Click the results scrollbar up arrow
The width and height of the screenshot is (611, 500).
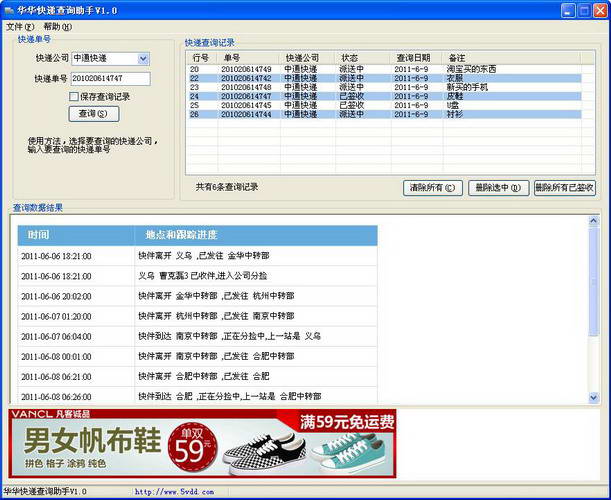coord(593,221)
